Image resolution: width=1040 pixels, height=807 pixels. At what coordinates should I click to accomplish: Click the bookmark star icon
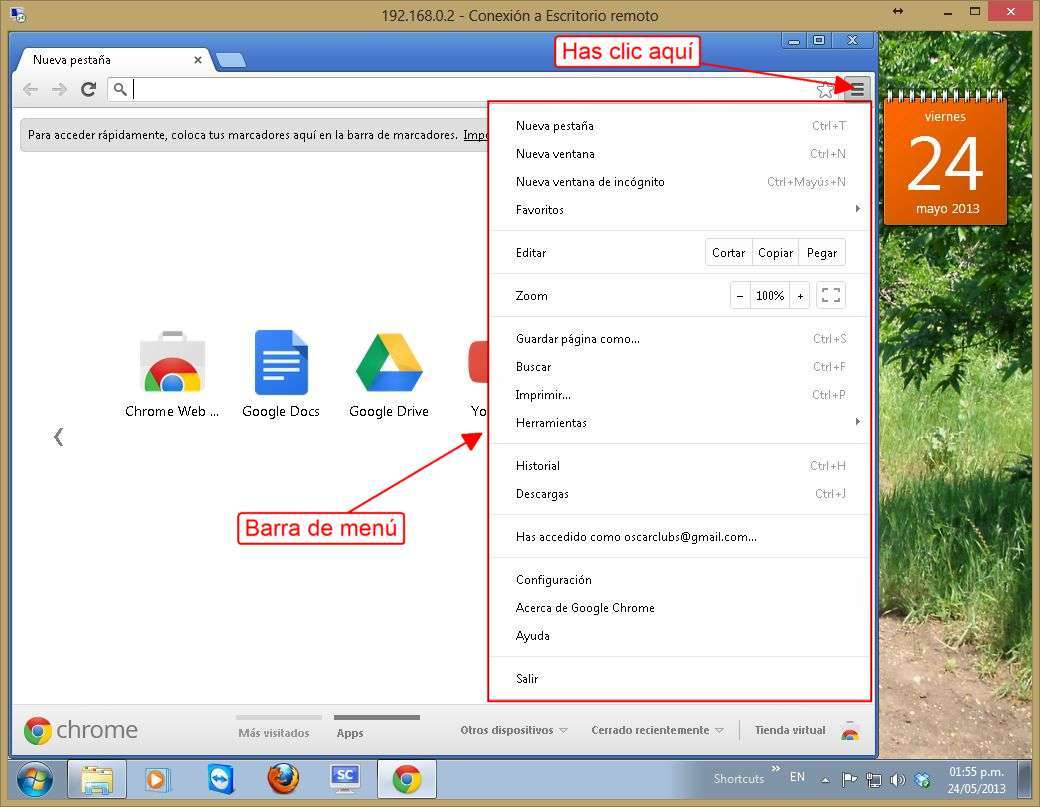tap(825, 90)
